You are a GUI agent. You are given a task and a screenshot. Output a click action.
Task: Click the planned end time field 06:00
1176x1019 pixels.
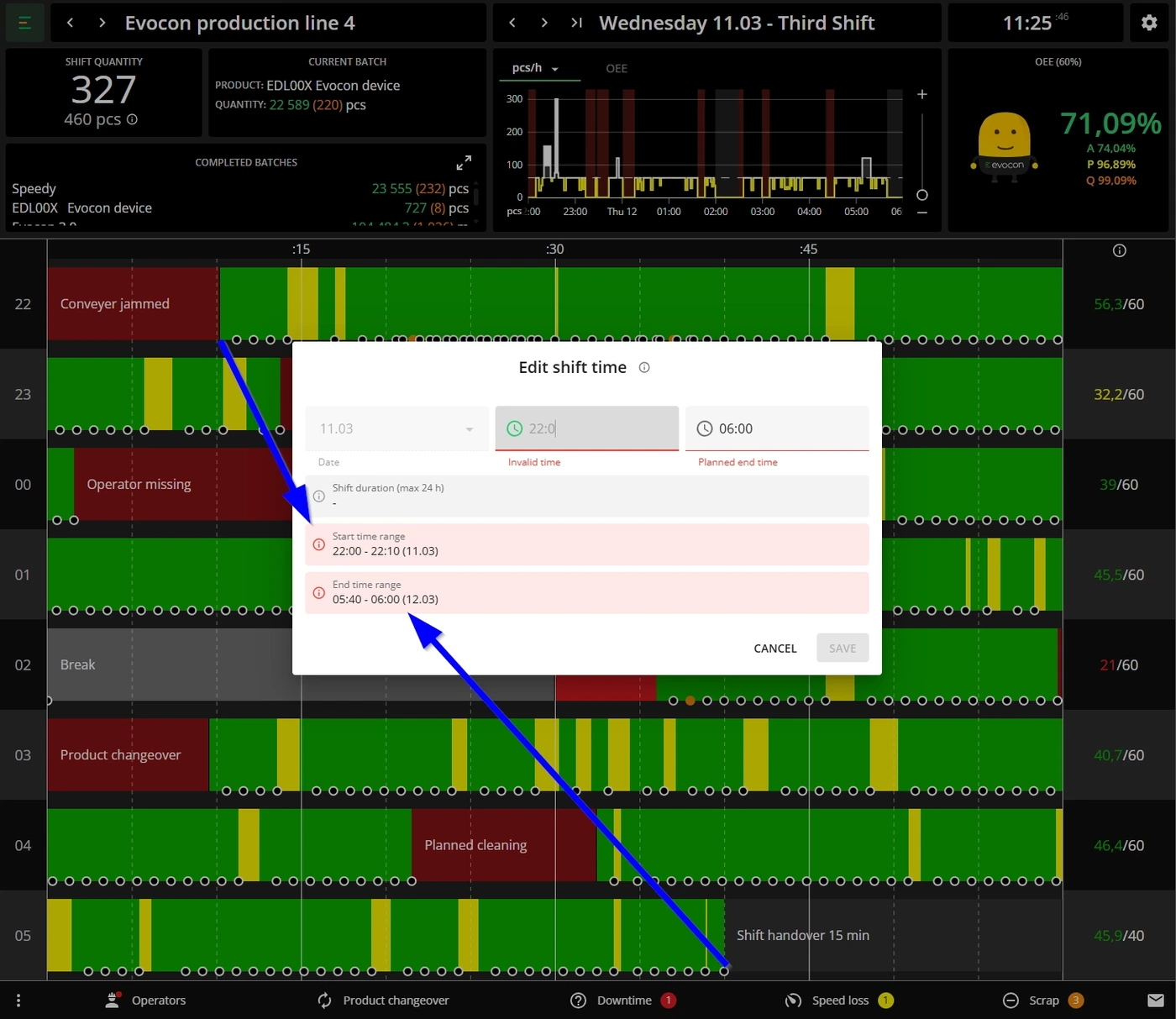(x=777, y=428)
